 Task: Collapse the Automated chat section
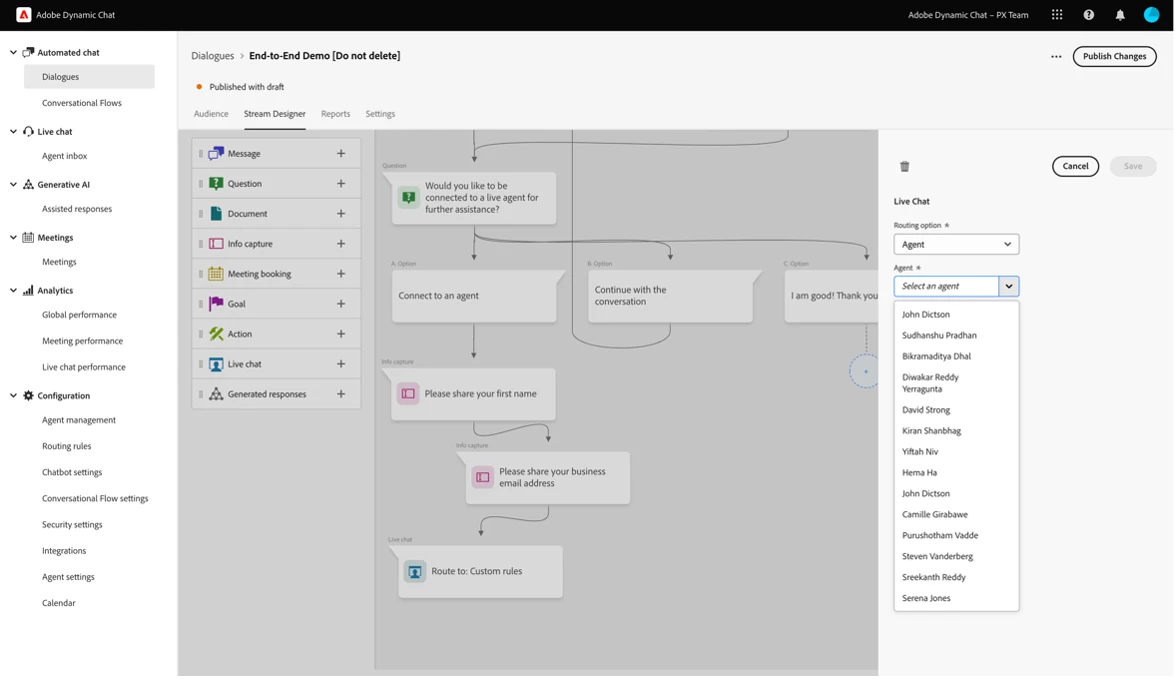click(x=14, y=52)
